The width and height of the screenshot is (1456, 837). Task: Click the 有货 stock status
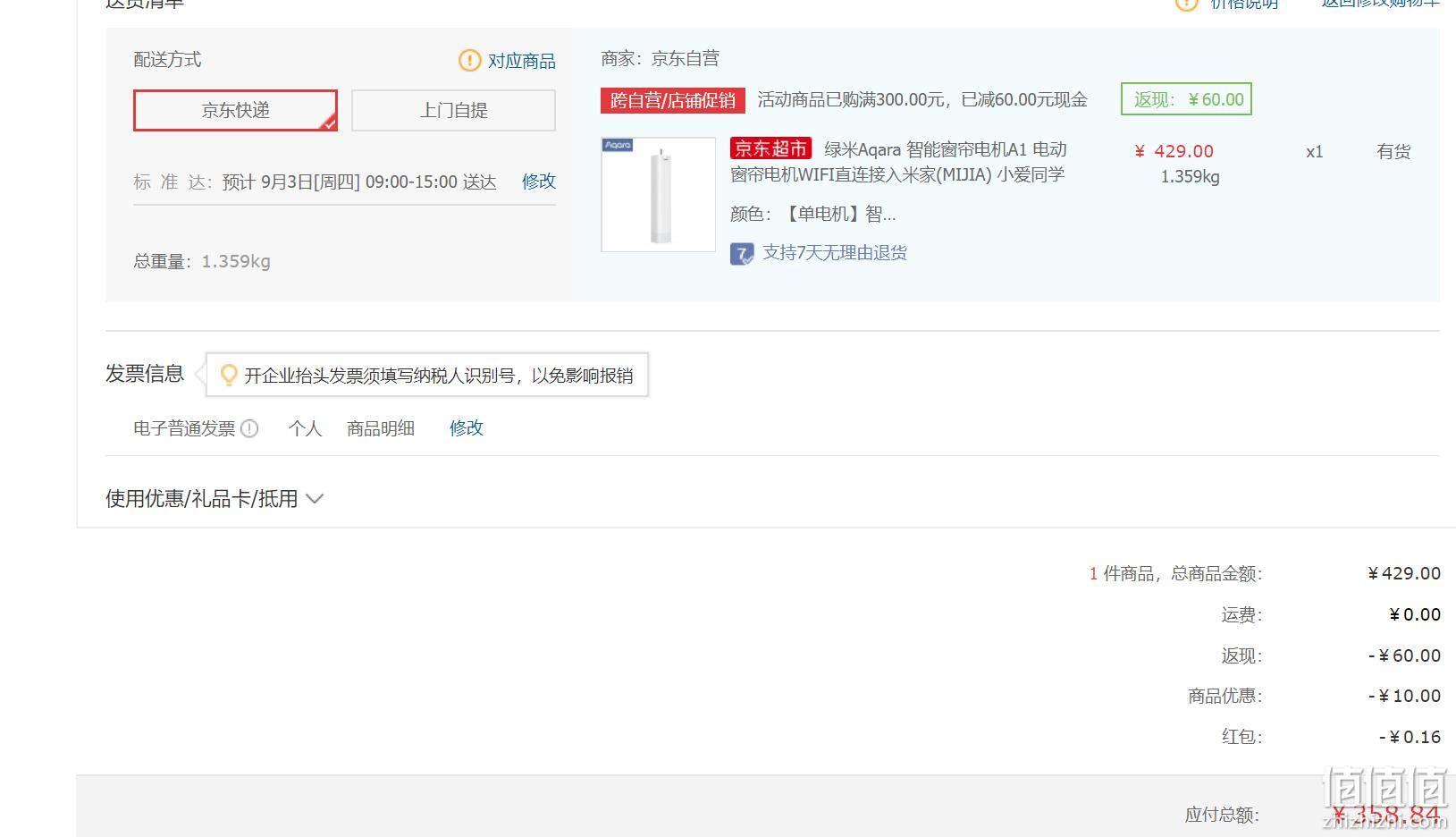1393,152
